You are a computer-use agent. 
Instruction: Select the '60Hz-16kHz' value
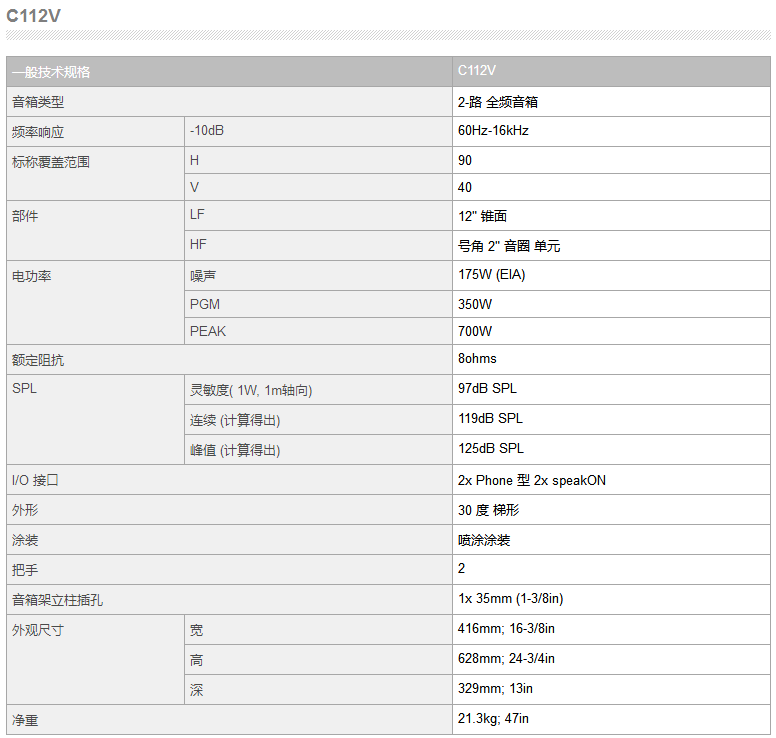[x=493, y=131]
